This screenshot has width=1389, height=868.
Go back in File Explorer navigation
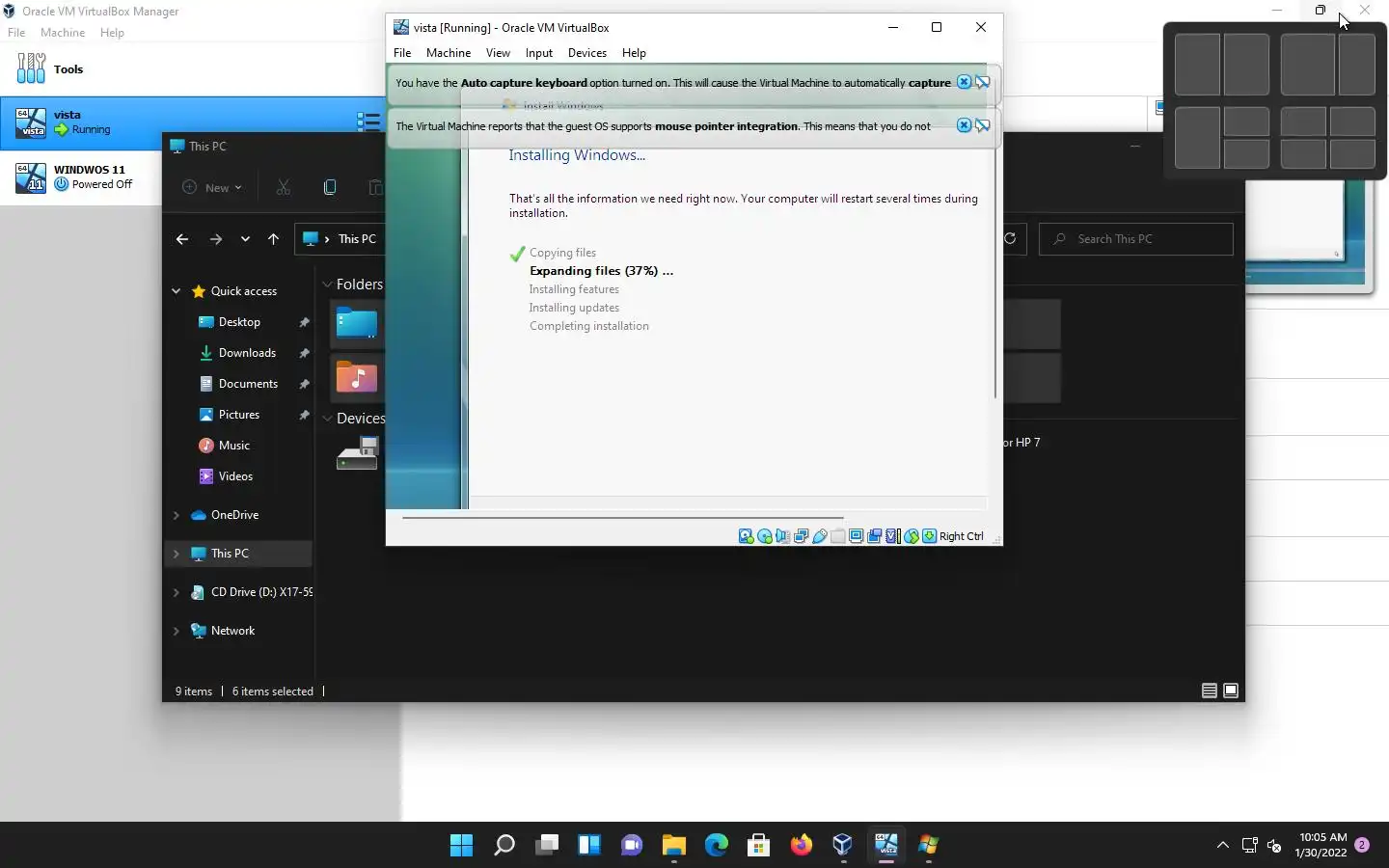(182, 239)
